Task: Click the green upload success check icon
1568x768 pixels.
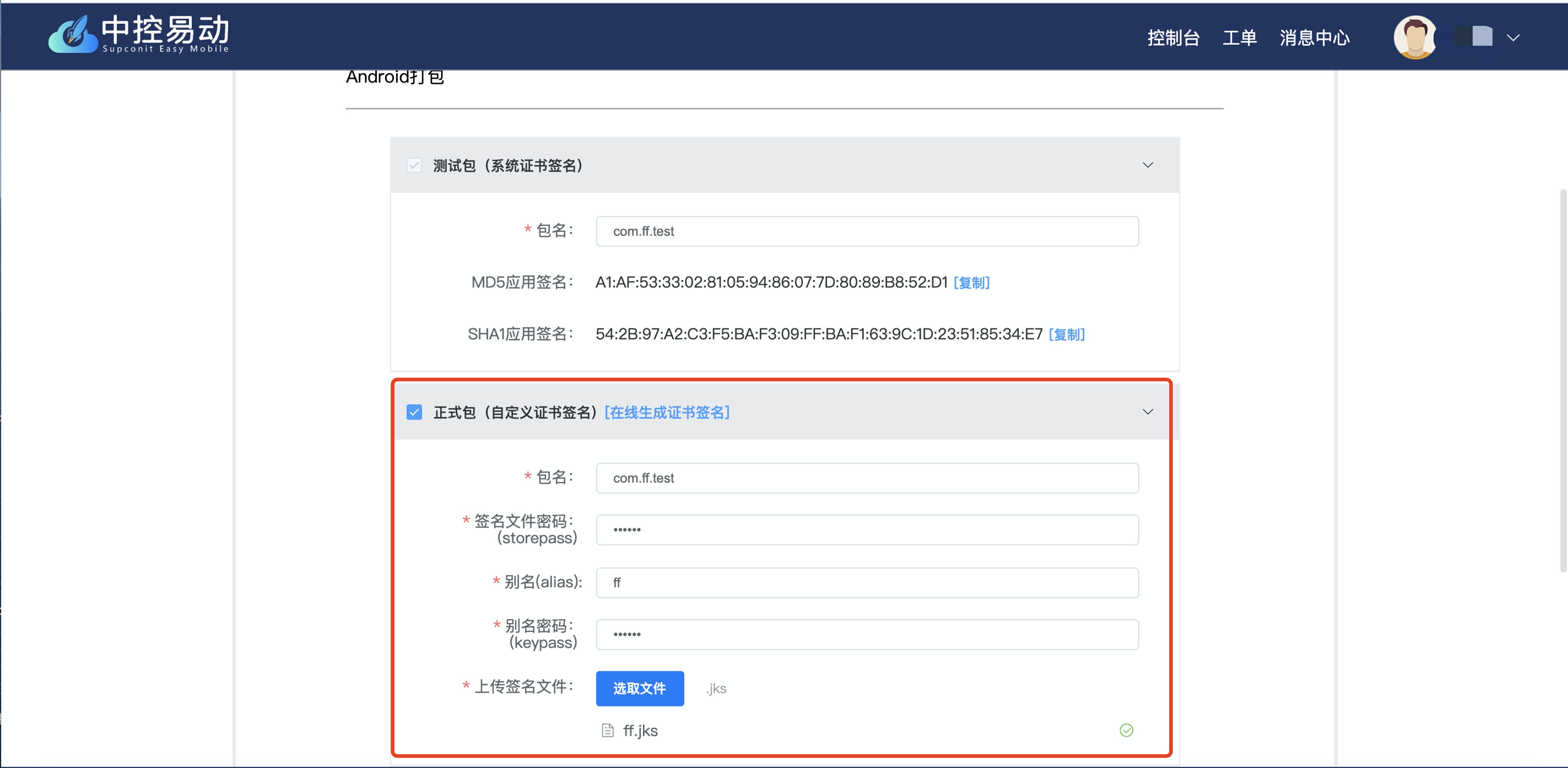Action: point(1126,729)
